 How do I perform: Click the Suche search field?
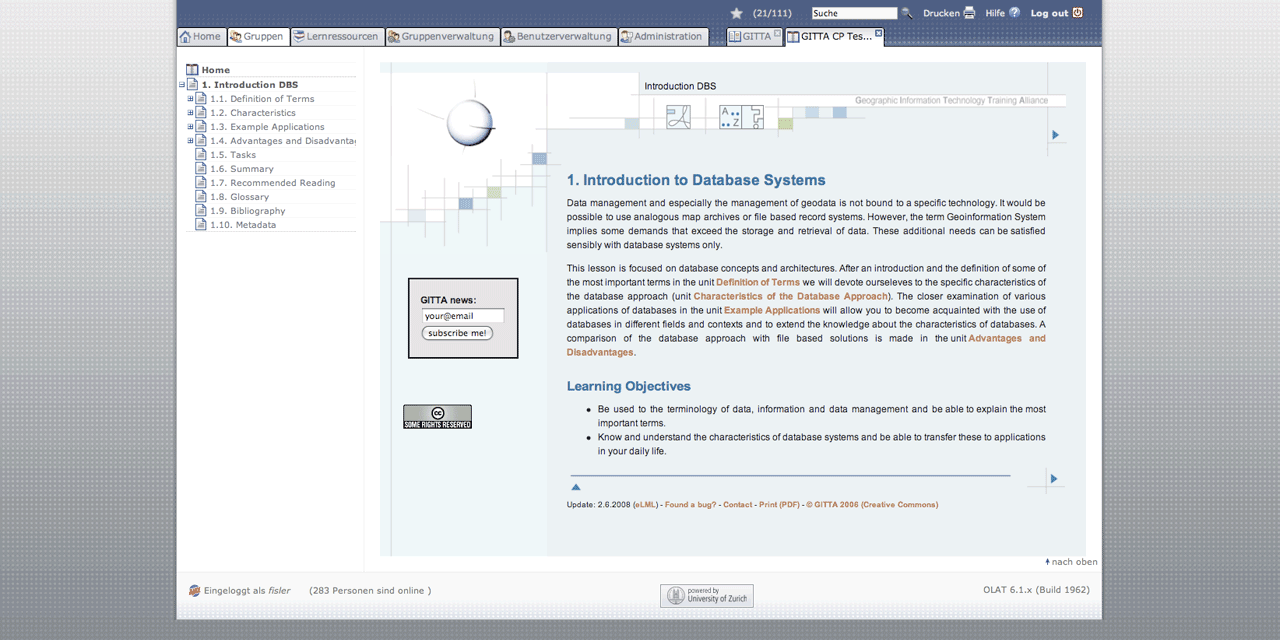click(x=854, y=13)
